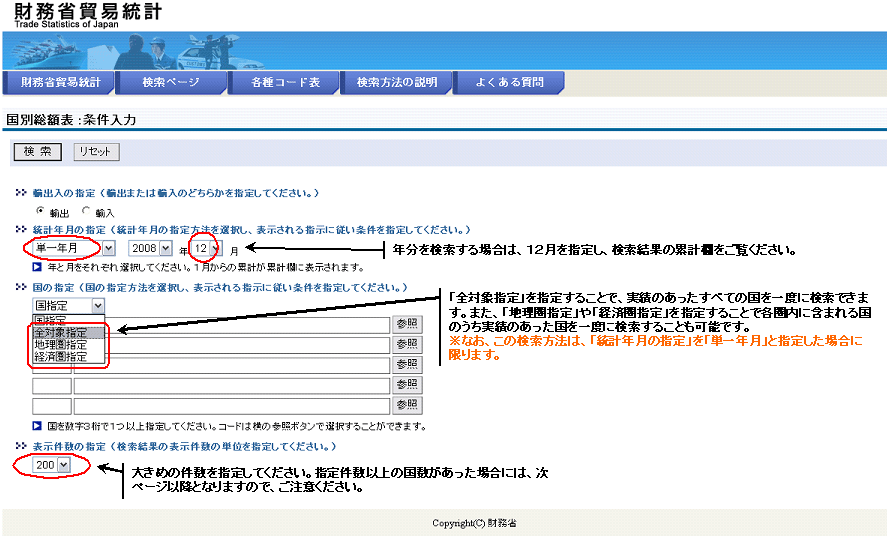Click the topmost 参照 reference button
This screenshot has width=887, height=536.
click(407, 325)
